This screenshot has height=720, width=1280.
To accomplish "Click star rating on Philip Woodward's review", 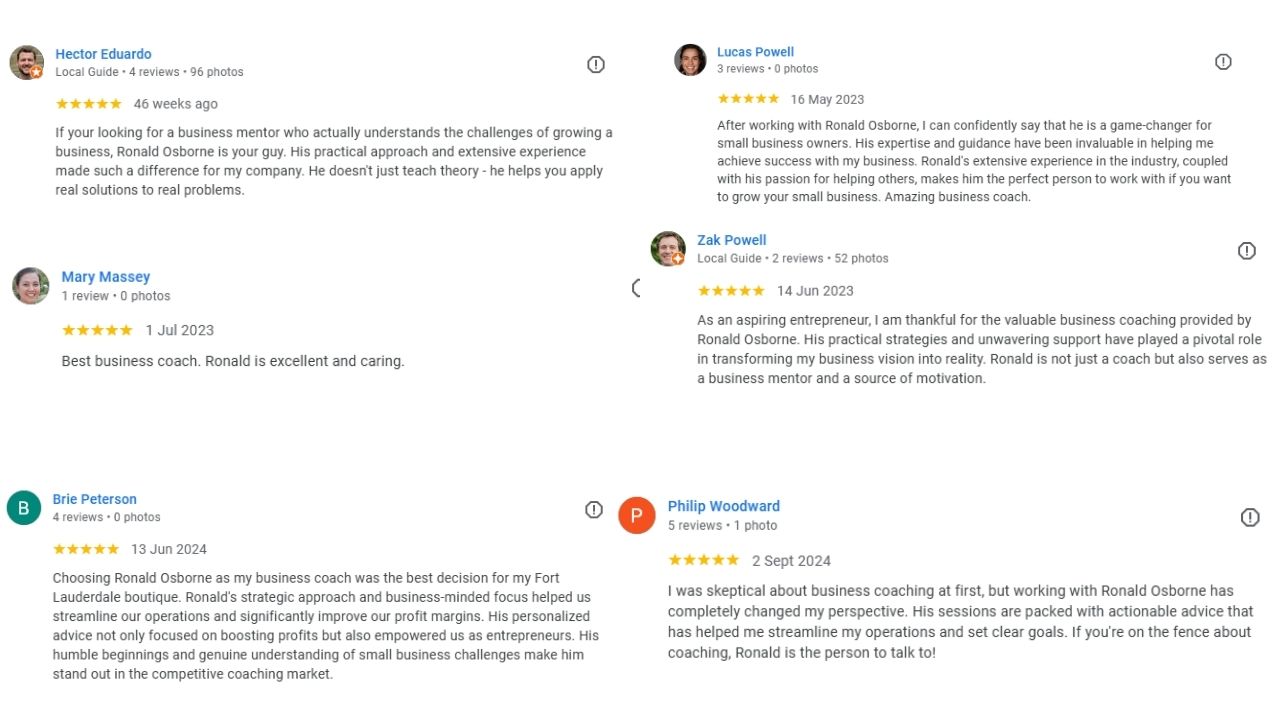I will (703, 560).
